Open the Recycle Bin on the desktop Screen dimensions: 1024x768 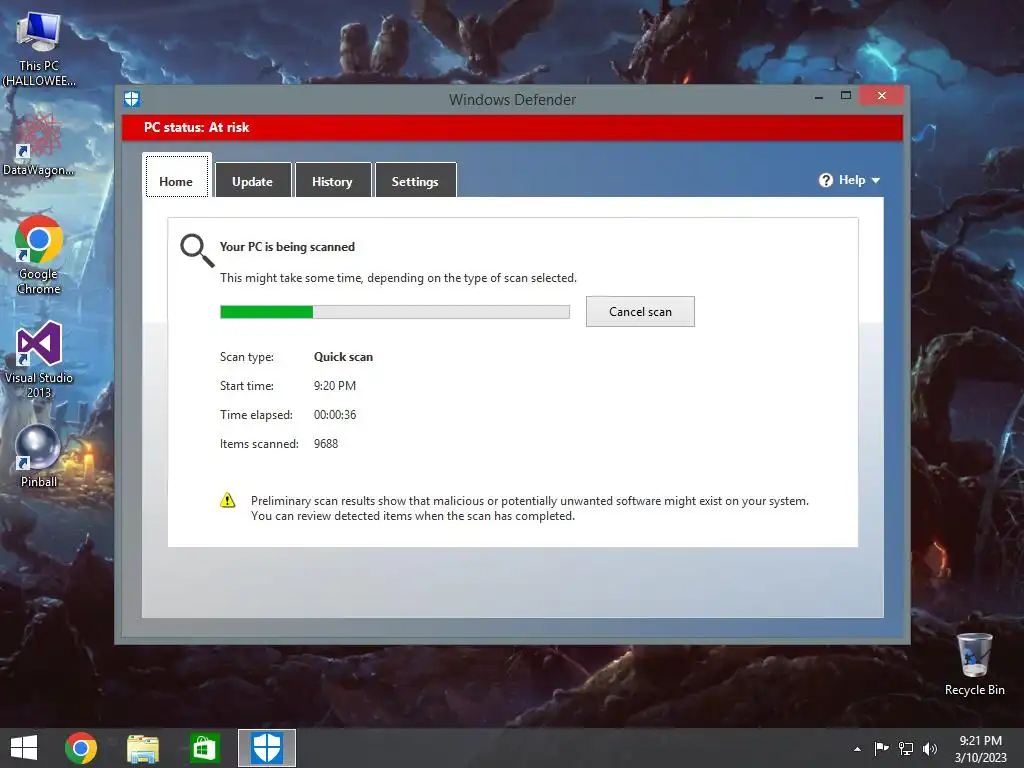(x=974, y=664)
